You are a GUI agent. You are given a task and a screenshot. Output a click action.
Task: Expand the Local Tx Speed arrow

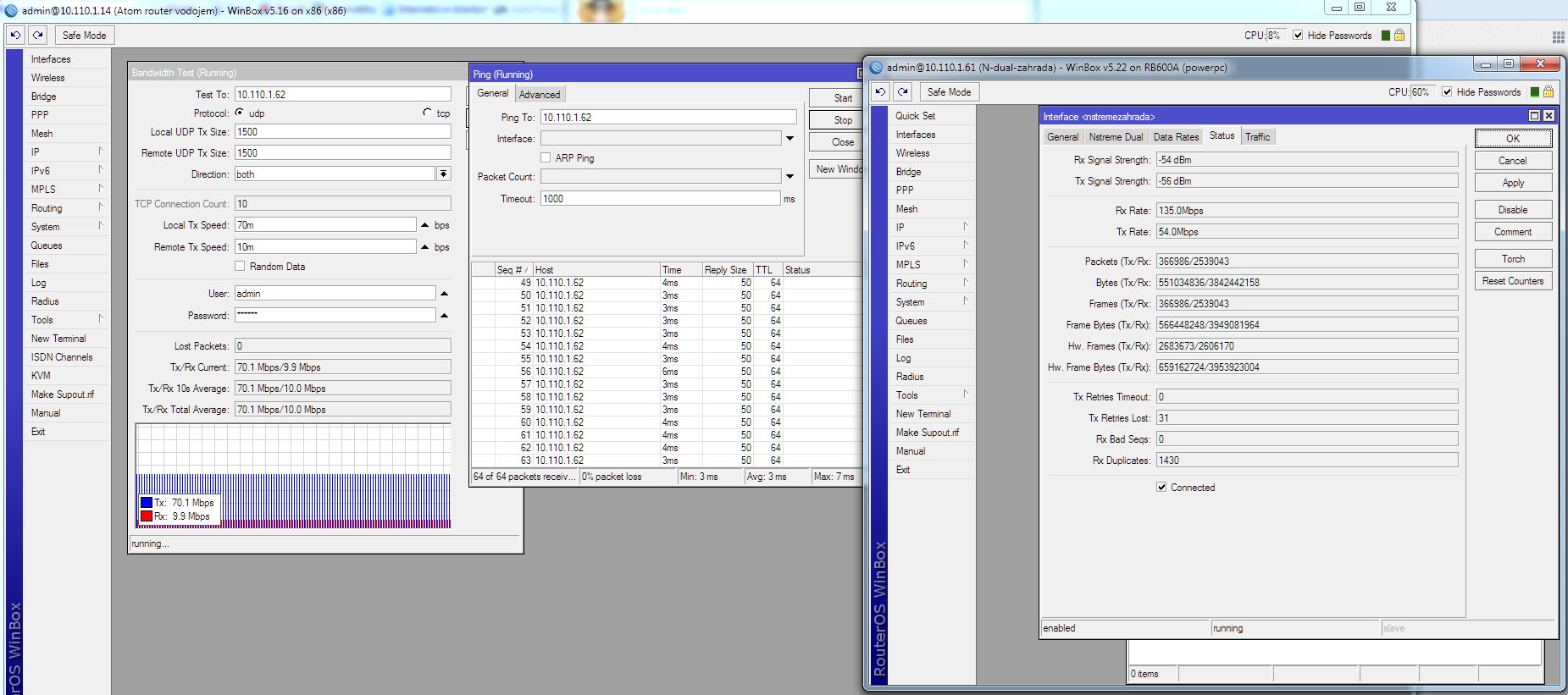pyautogui.click(x=425, y=225)
